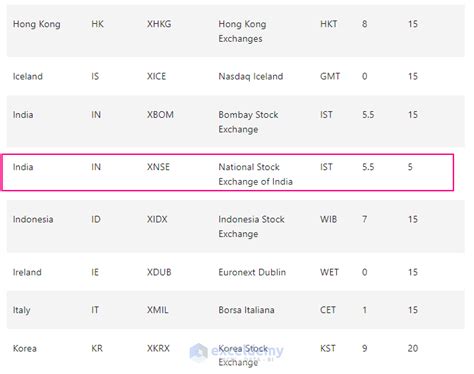
Task: Select the Bombay Stock Exchange name
Action: point(248,122)
